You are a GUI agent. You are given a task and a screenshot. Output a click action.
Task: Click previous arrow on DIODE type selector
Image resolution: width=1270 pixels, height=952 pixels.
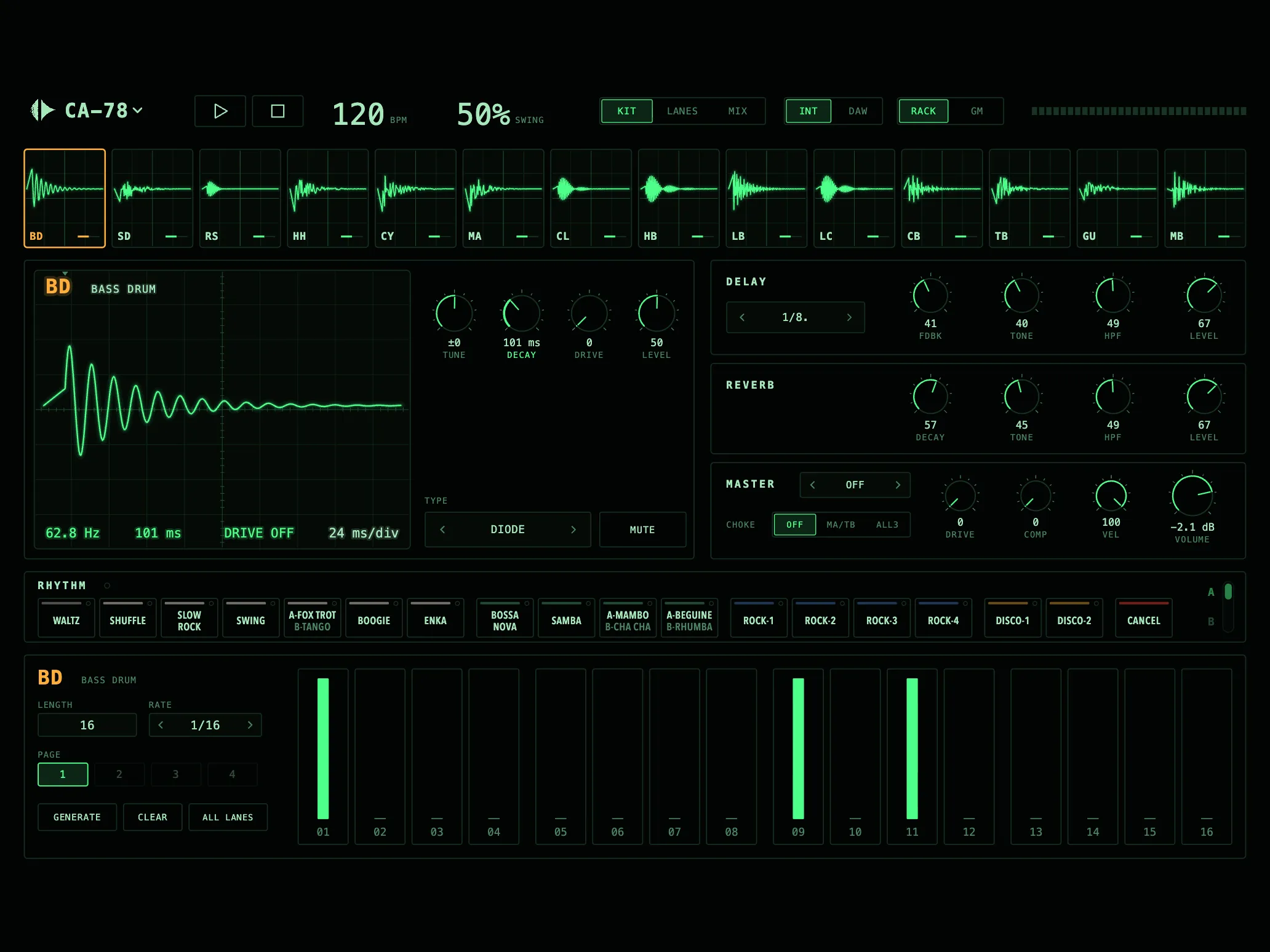pos(442,530)
